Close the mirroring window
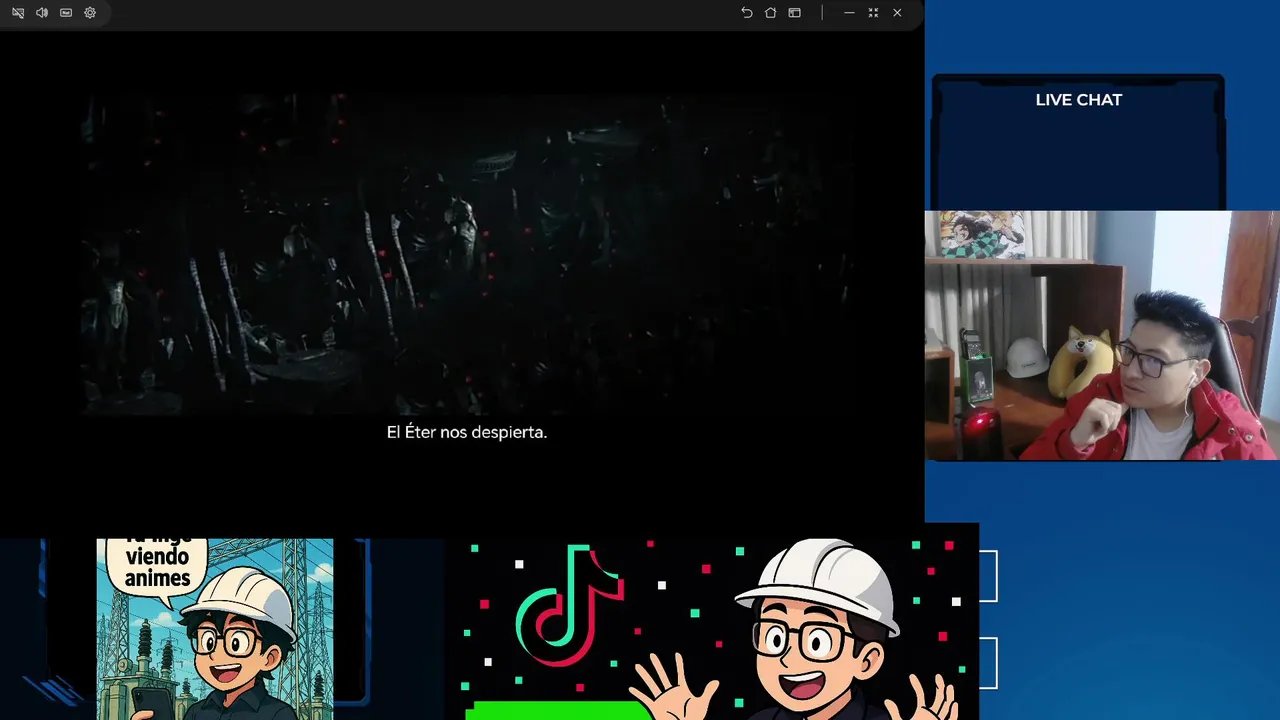The width and height of the screenshot is (1280, 720). pos(897,13)
